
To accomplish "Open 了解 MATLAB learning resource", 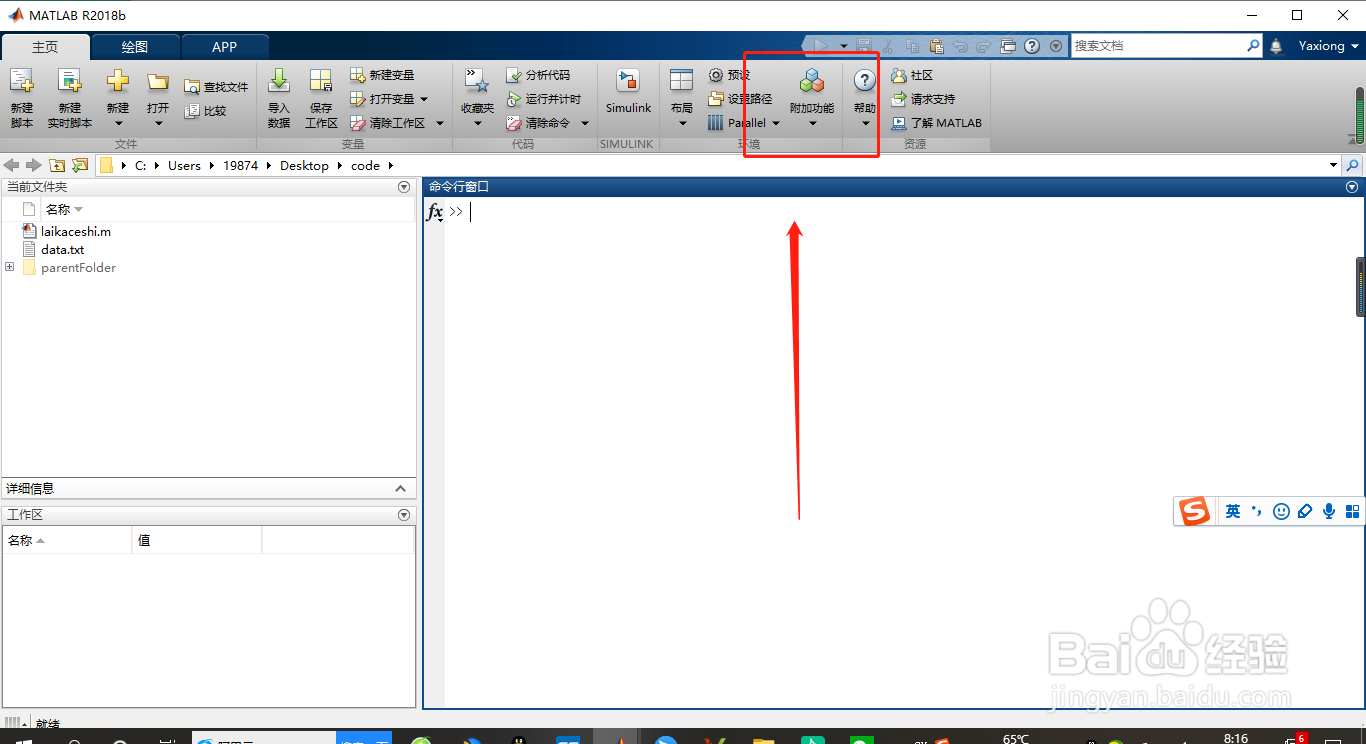I will (937, 123).
